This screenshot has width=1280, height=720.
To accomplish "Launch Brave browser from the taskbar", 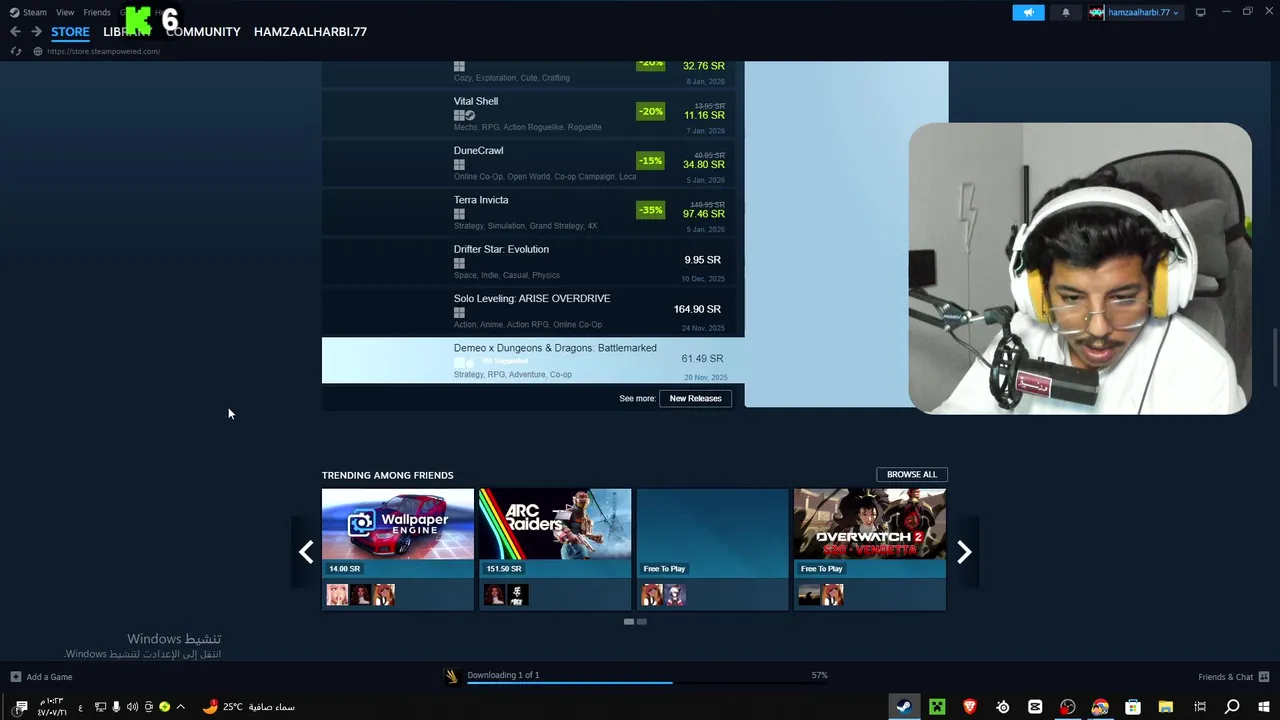I will [969, 707].
